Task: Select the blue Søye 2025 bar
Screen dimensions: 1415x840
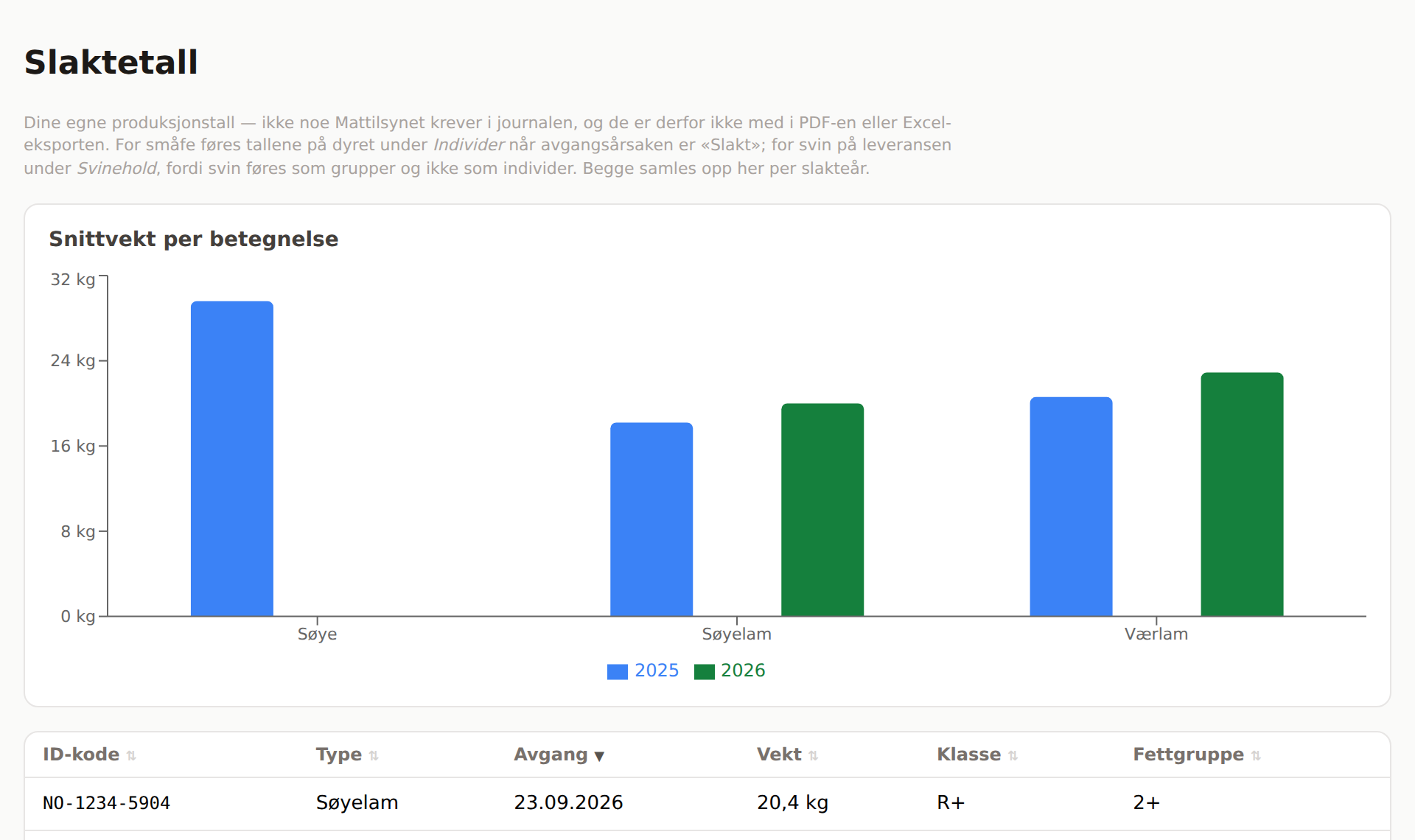Action: click(232, 458)
